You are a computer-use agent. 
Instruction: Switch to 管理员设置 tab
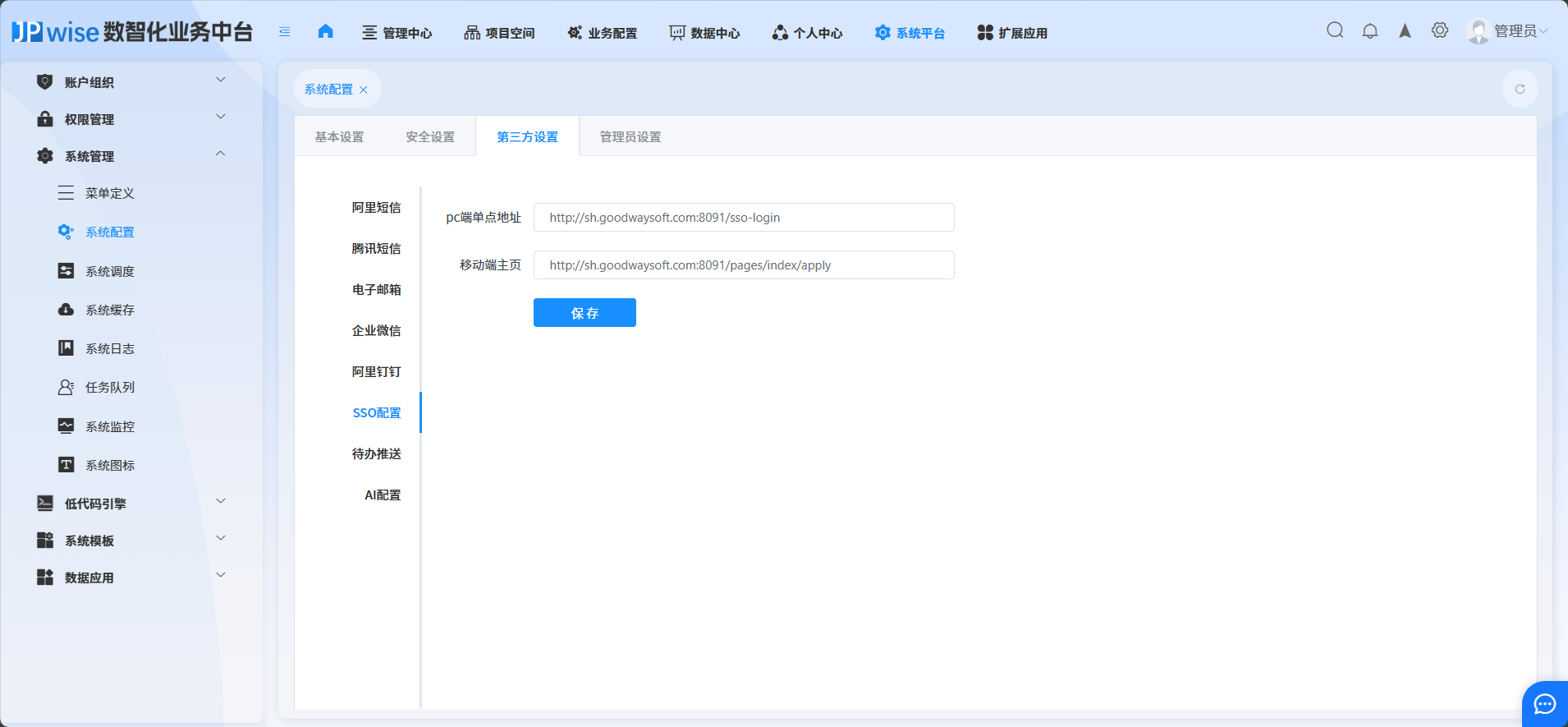tap(630, 136)
